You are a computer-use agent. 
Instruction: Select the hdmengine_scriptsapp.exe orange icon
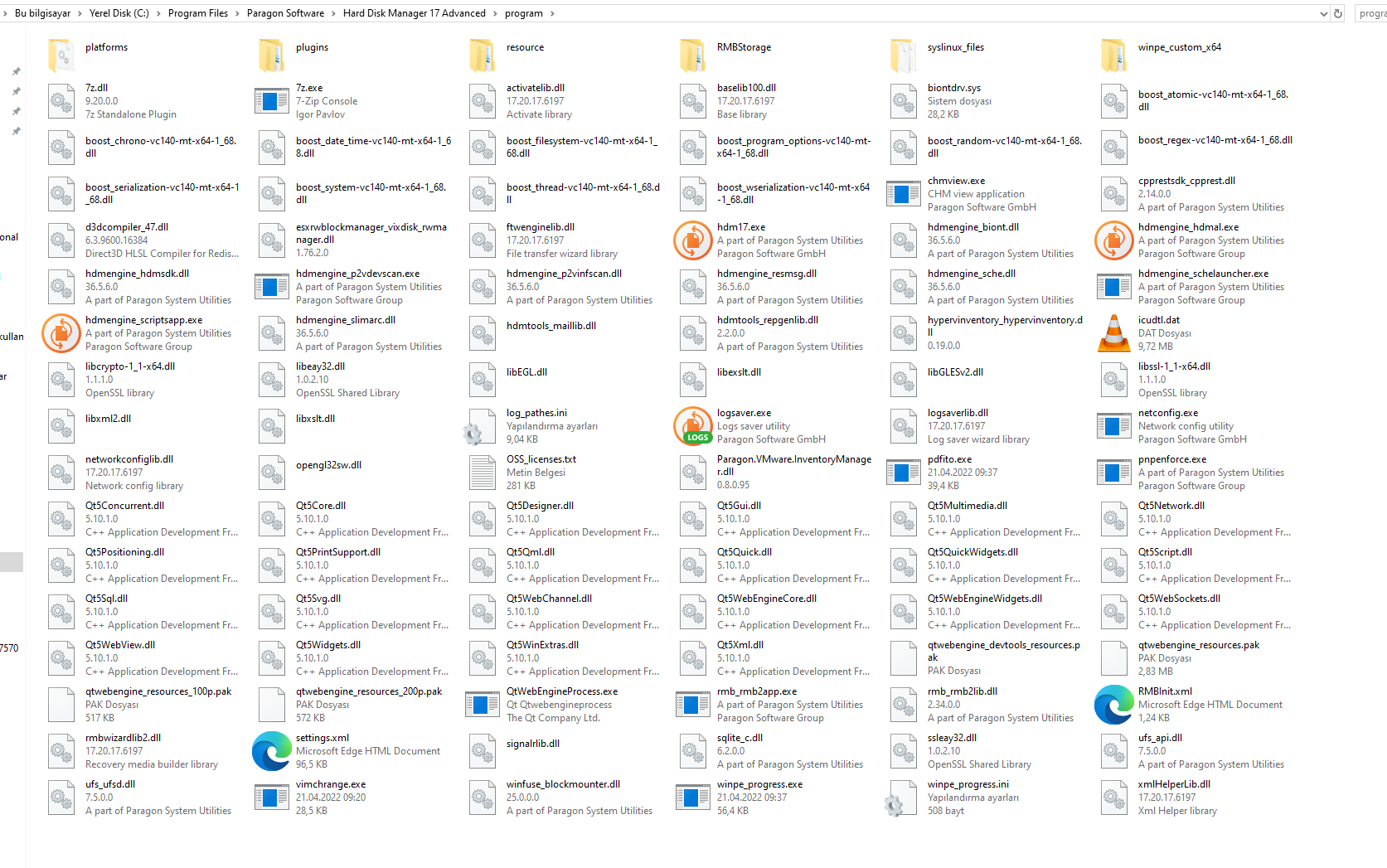61,333
